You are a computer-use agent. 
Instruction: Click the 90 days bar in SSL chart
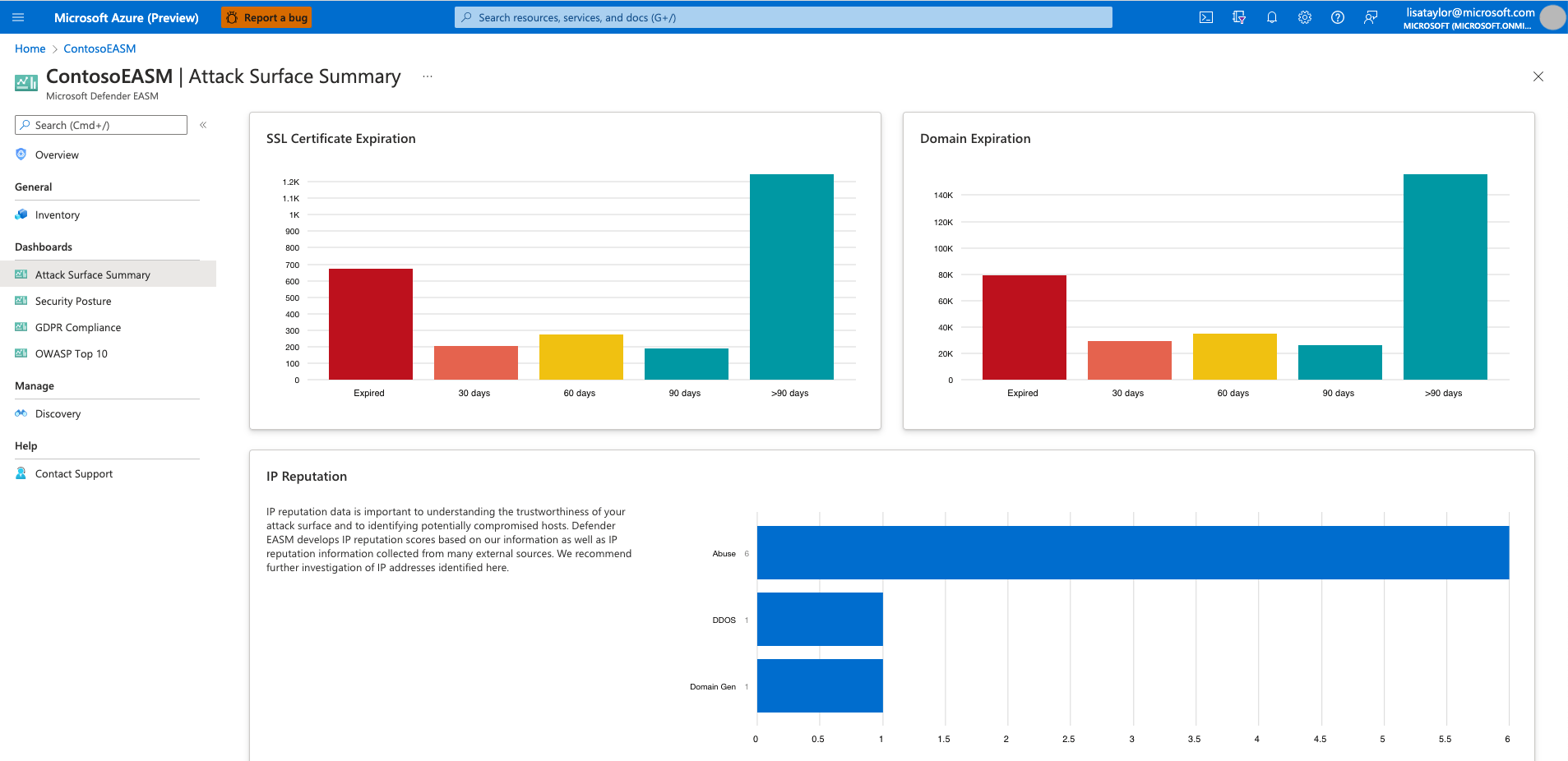coord(687,364)
